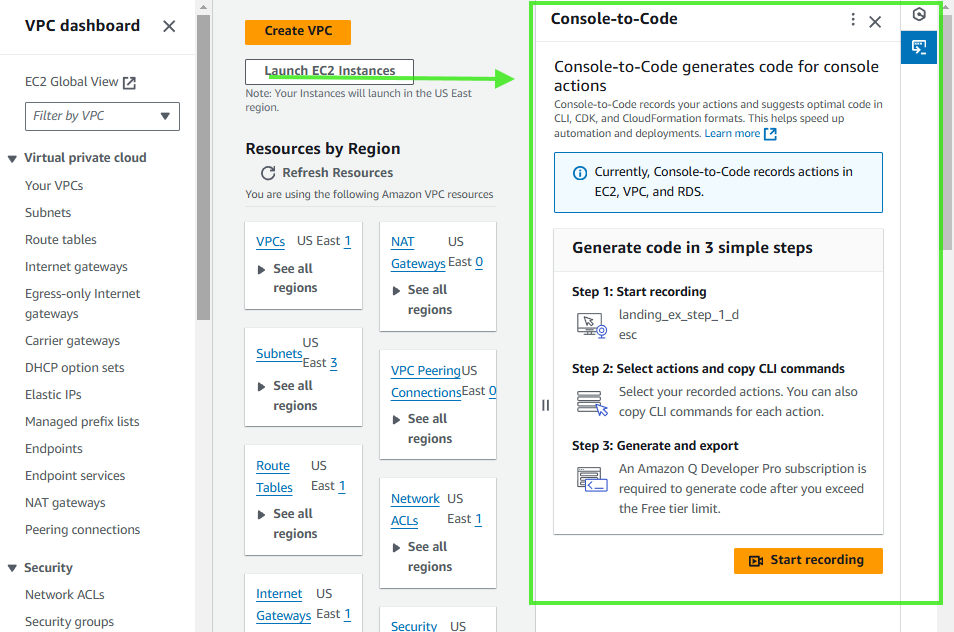Click the Step 2 recorded actions icon

[x=590, y=401]
